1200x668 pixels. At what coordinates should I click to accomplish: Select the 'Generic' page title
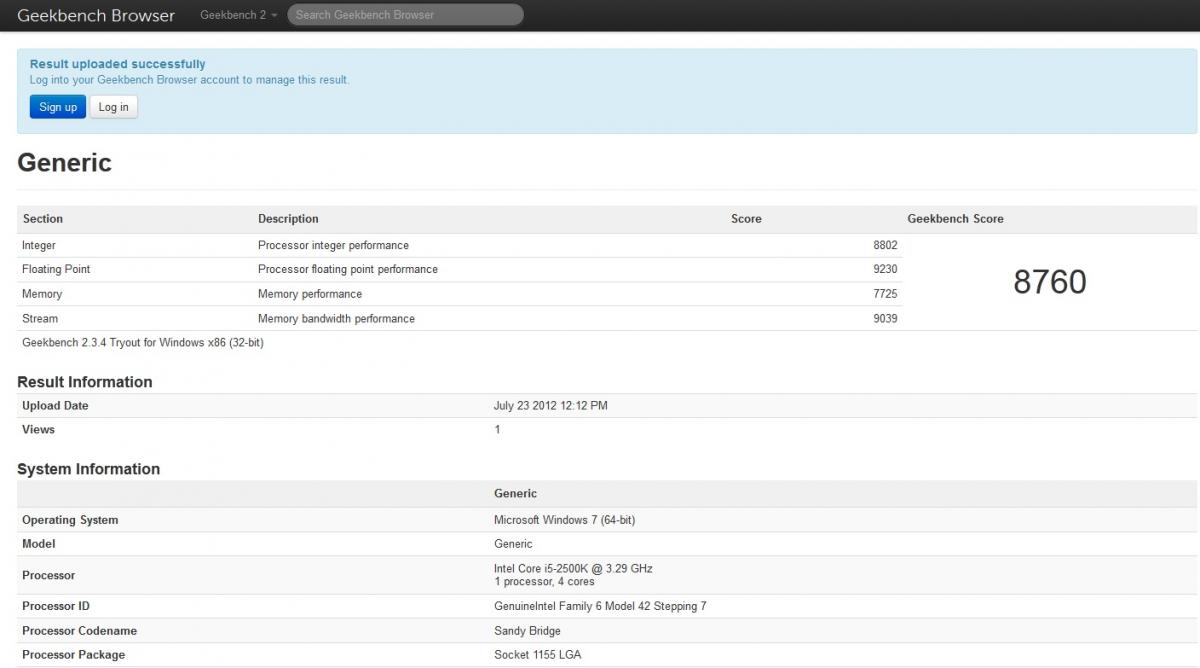[64, 163]
